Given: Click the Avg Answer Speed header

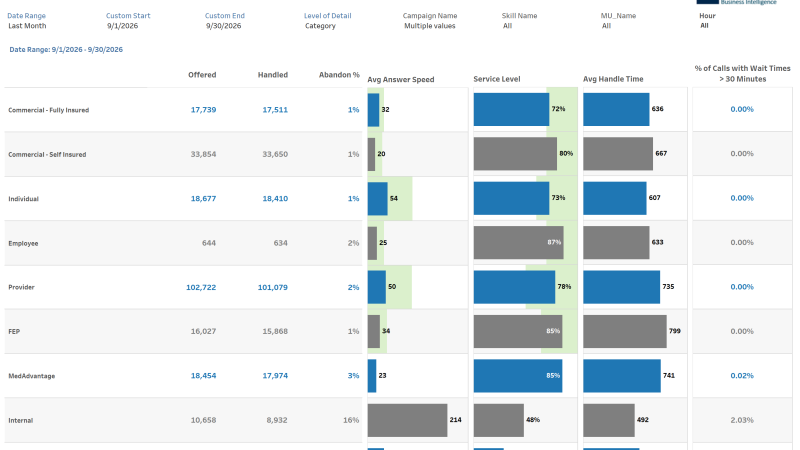Looking at the screenshot, I should (401, 79).
